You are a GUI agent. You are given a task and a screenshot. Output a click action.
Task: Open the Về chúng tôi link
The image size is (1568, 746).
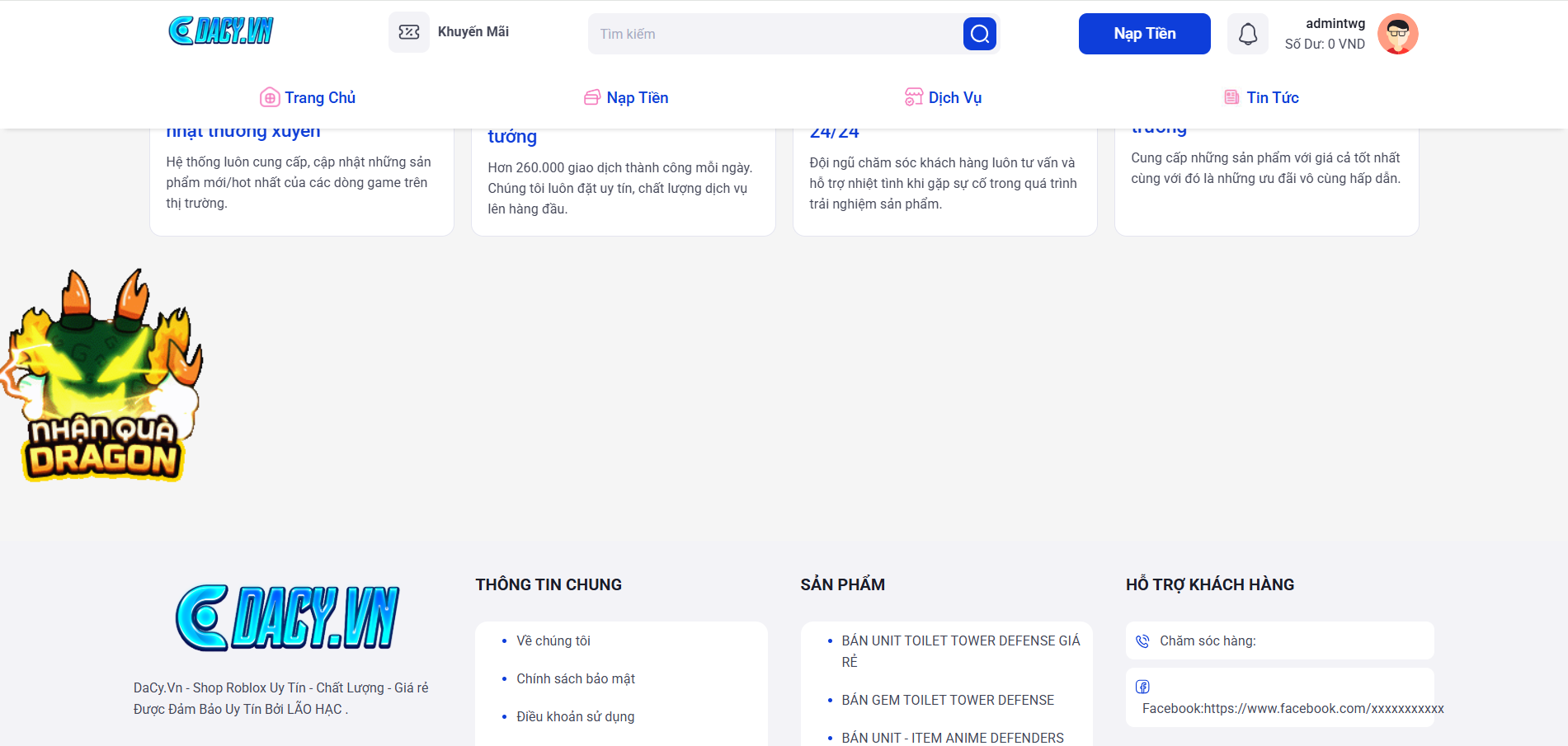click(553, 641)
